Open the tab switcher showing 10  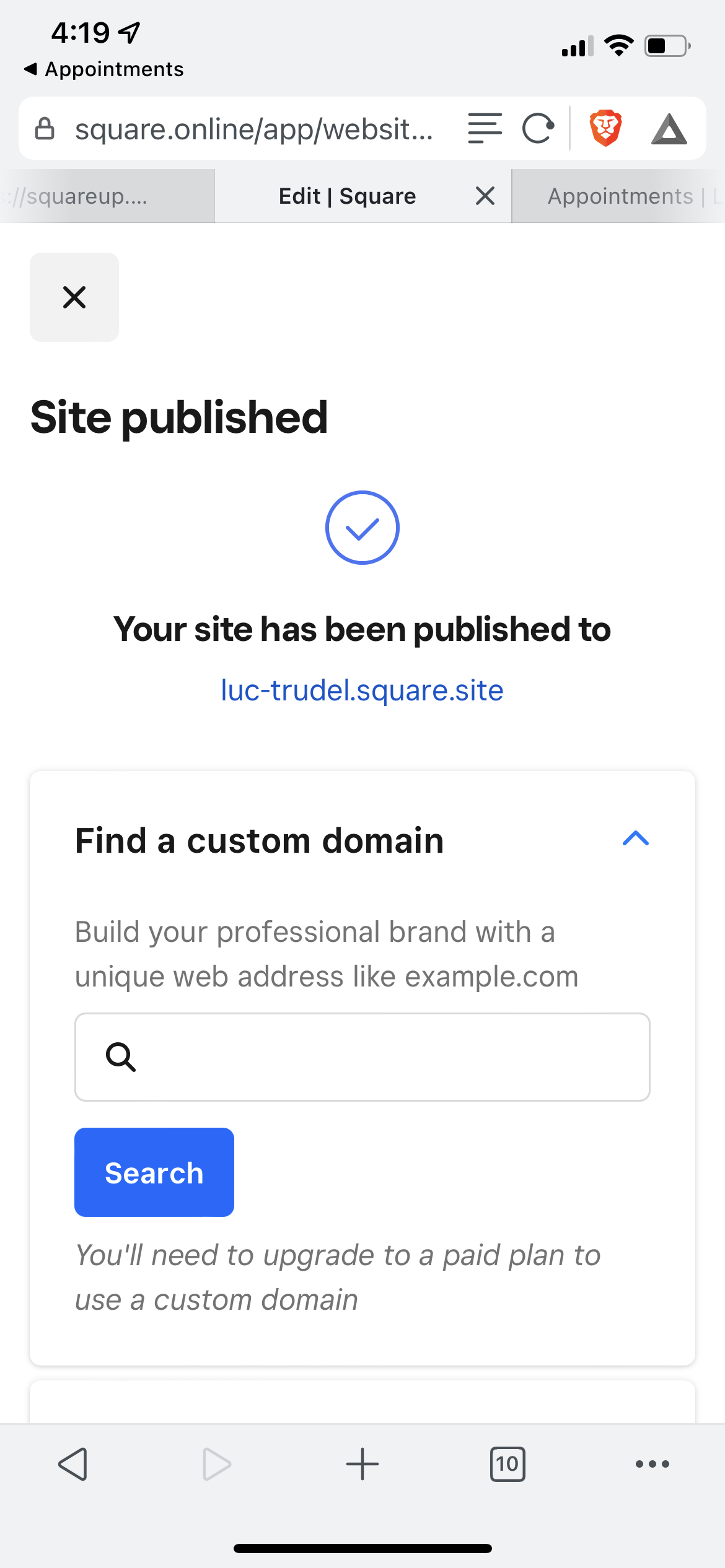pos(507,1464)
